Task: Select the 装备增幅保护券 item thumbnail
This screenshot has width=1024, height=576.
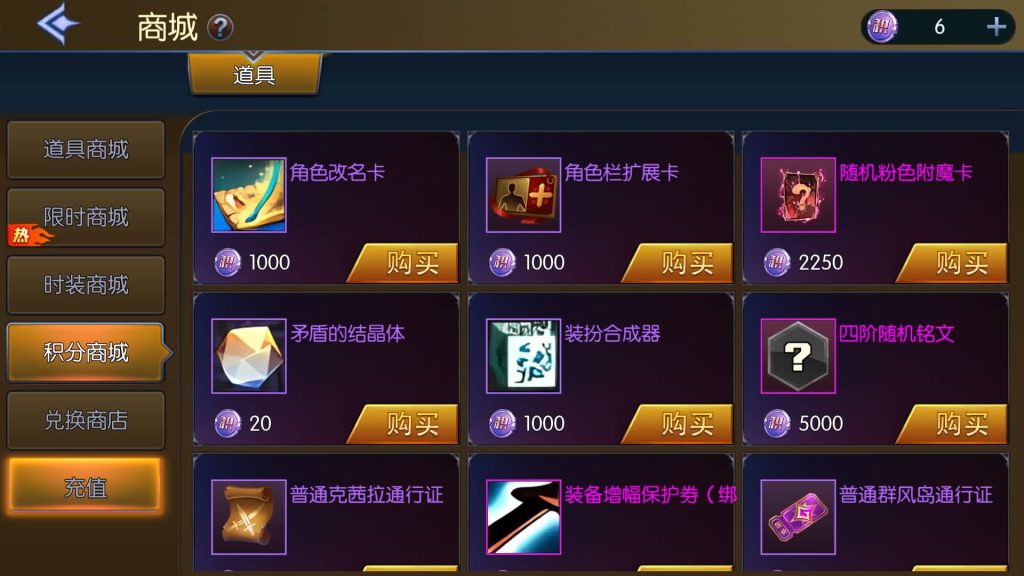Action: click(523, 517)
